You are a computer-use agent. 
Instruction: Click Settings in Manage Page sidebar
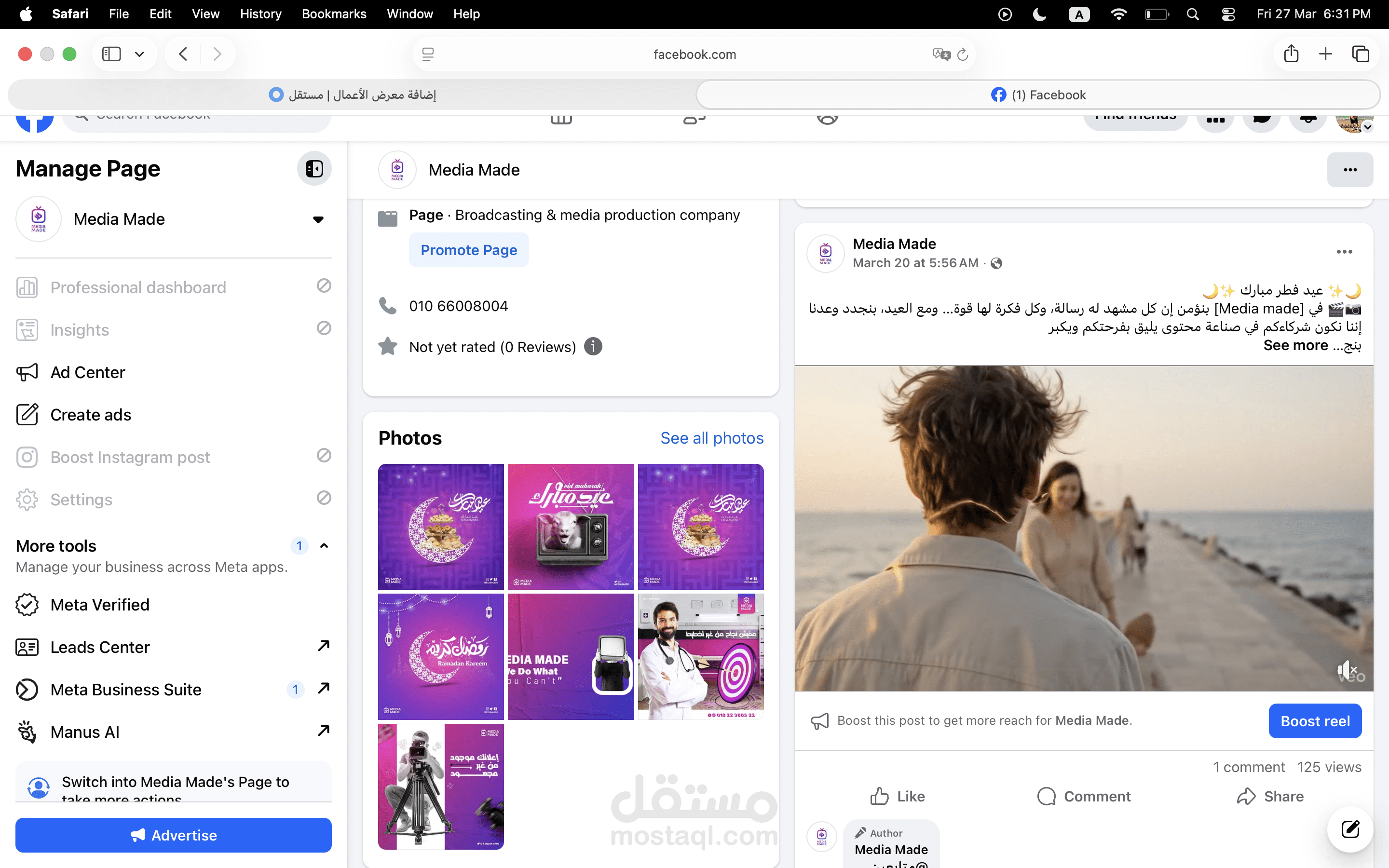[x=173, y=500]
